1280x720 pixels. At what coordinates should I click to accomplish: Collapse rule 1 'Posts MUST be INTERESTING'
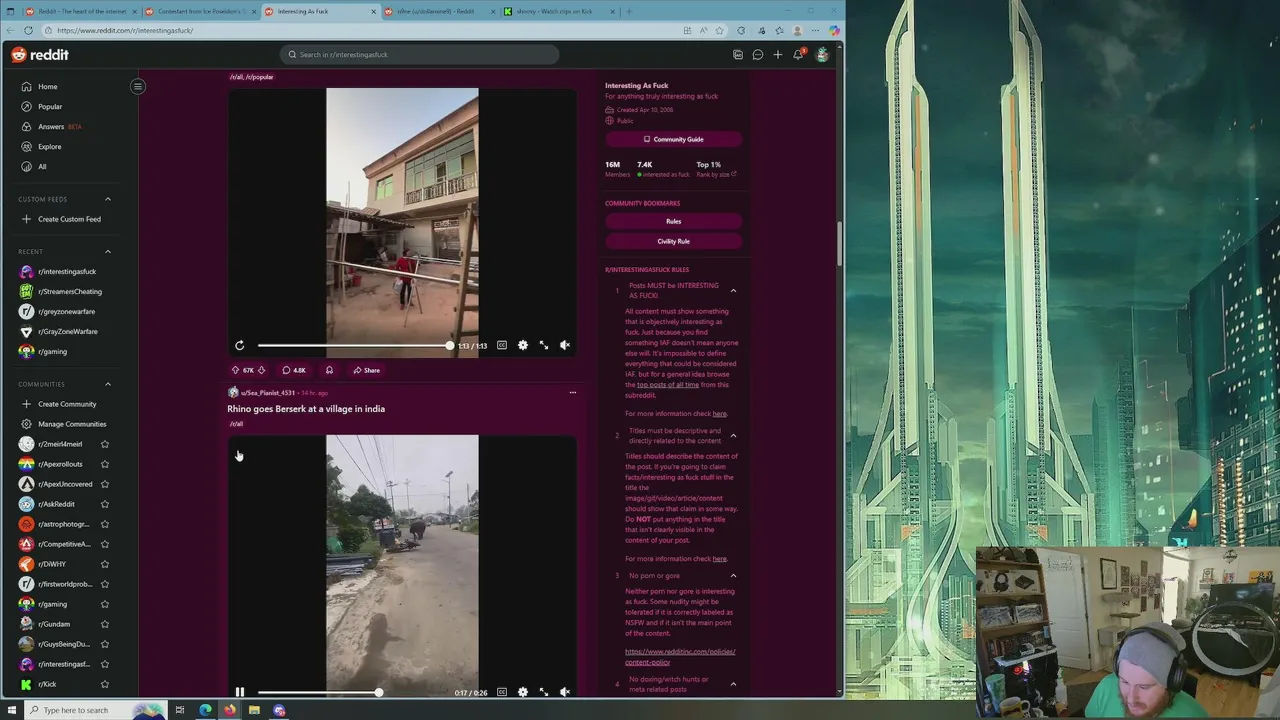click(x=733, y=291)
